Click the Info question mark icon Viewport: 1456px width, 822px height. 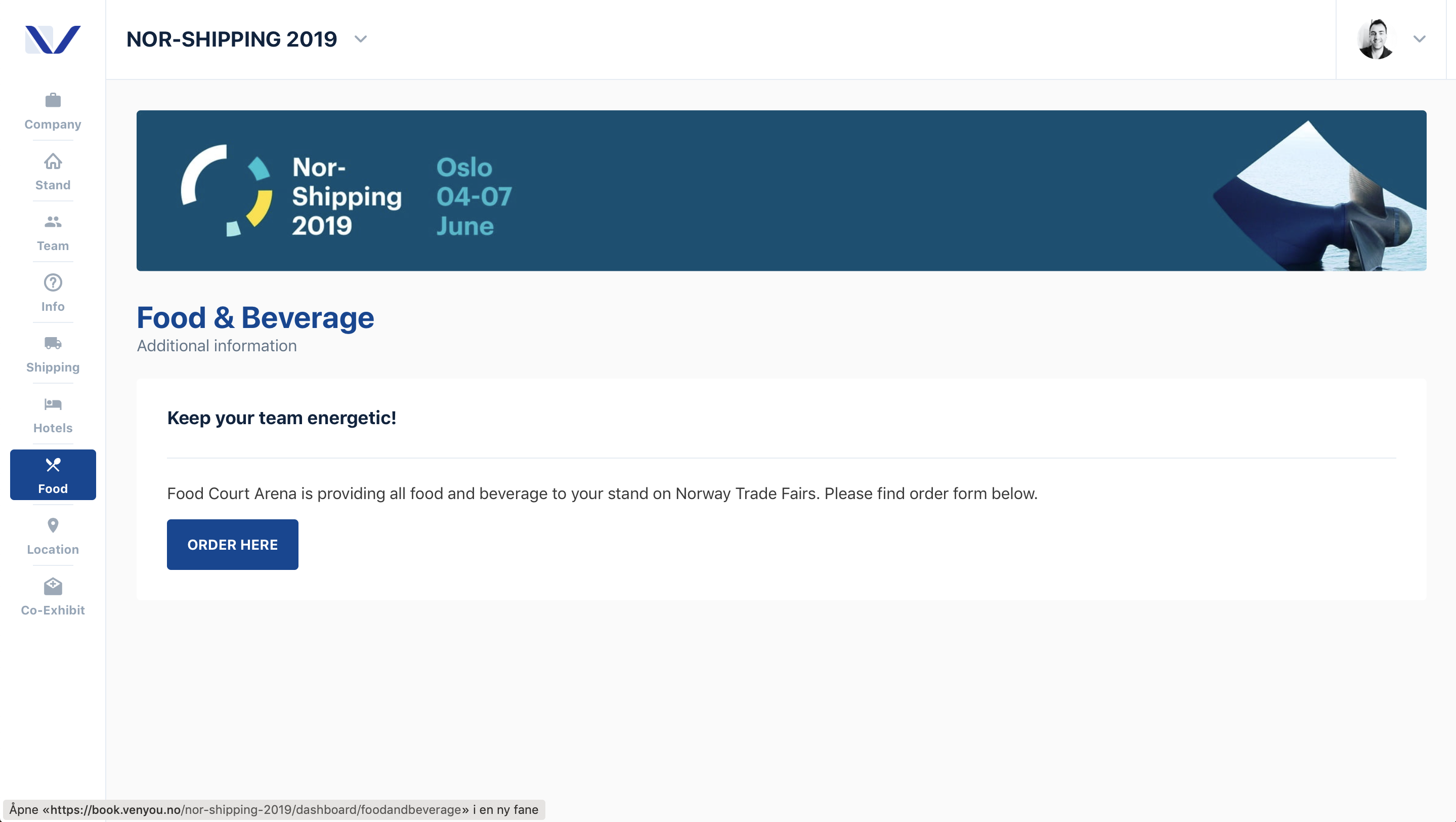pos(53,282)
